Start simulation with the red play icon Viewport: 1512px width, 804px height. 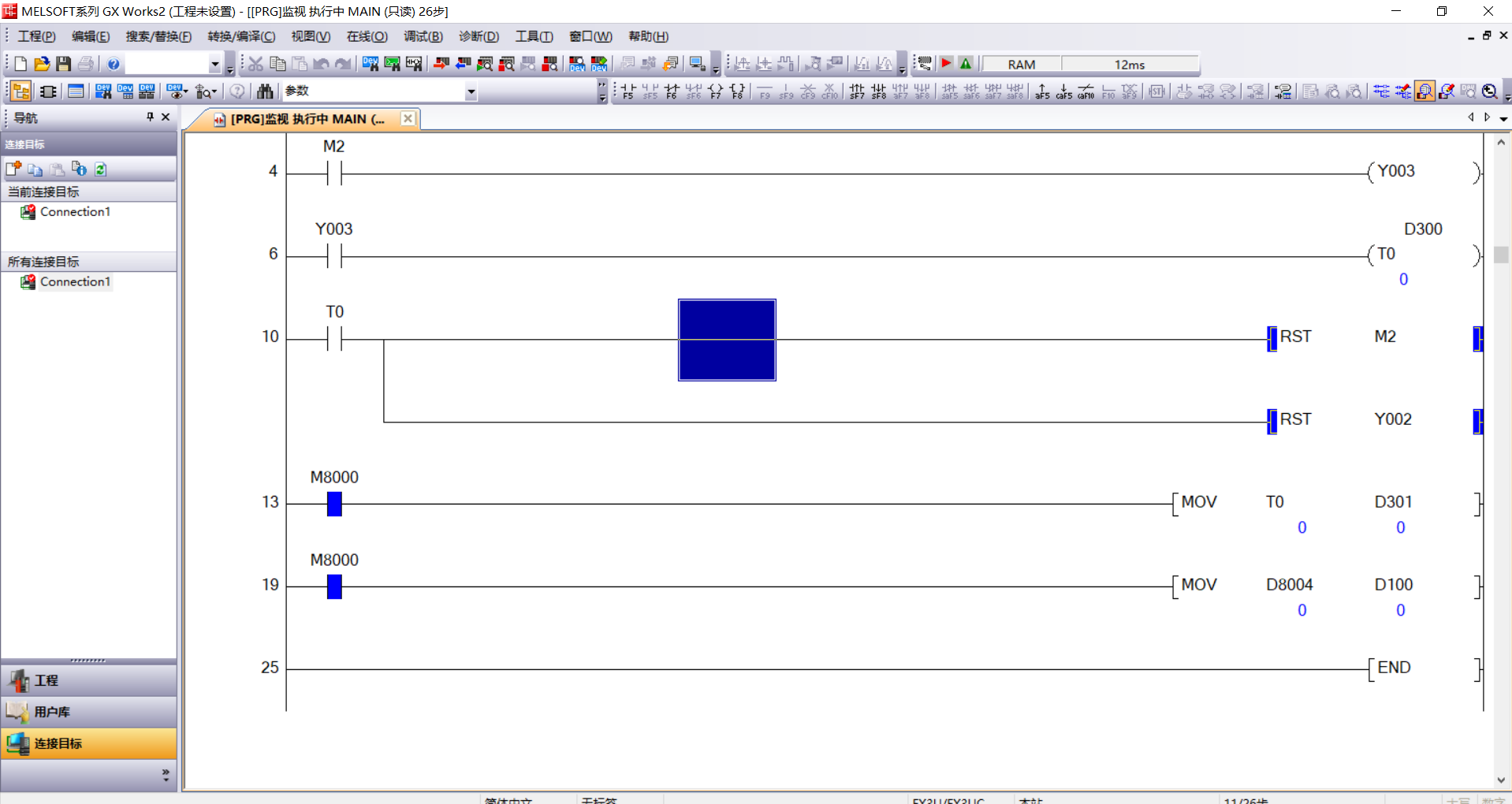(x=947, y=64)
